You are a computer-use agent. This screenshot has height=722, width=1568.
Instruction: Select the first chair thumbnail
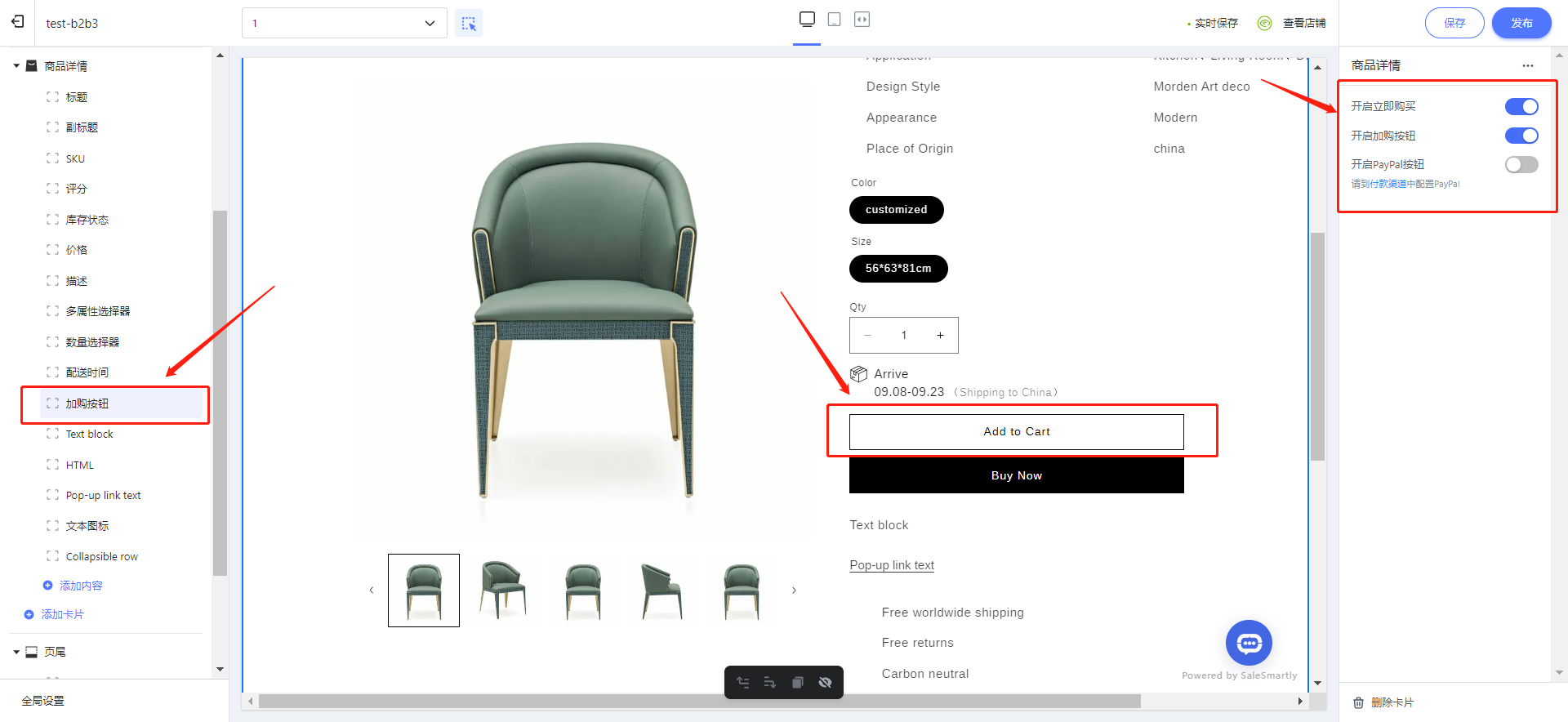424,591
